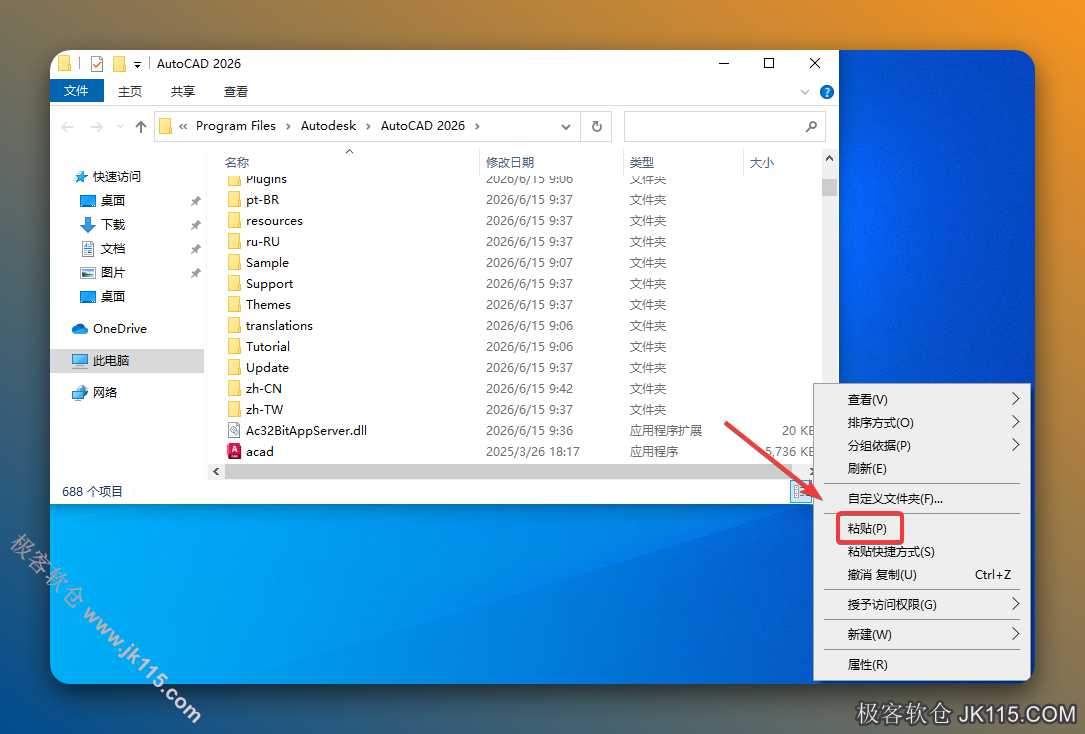Open the 分组依据(P) context submenu
This screenshot has width=1085, height=734.
(922, 446)
